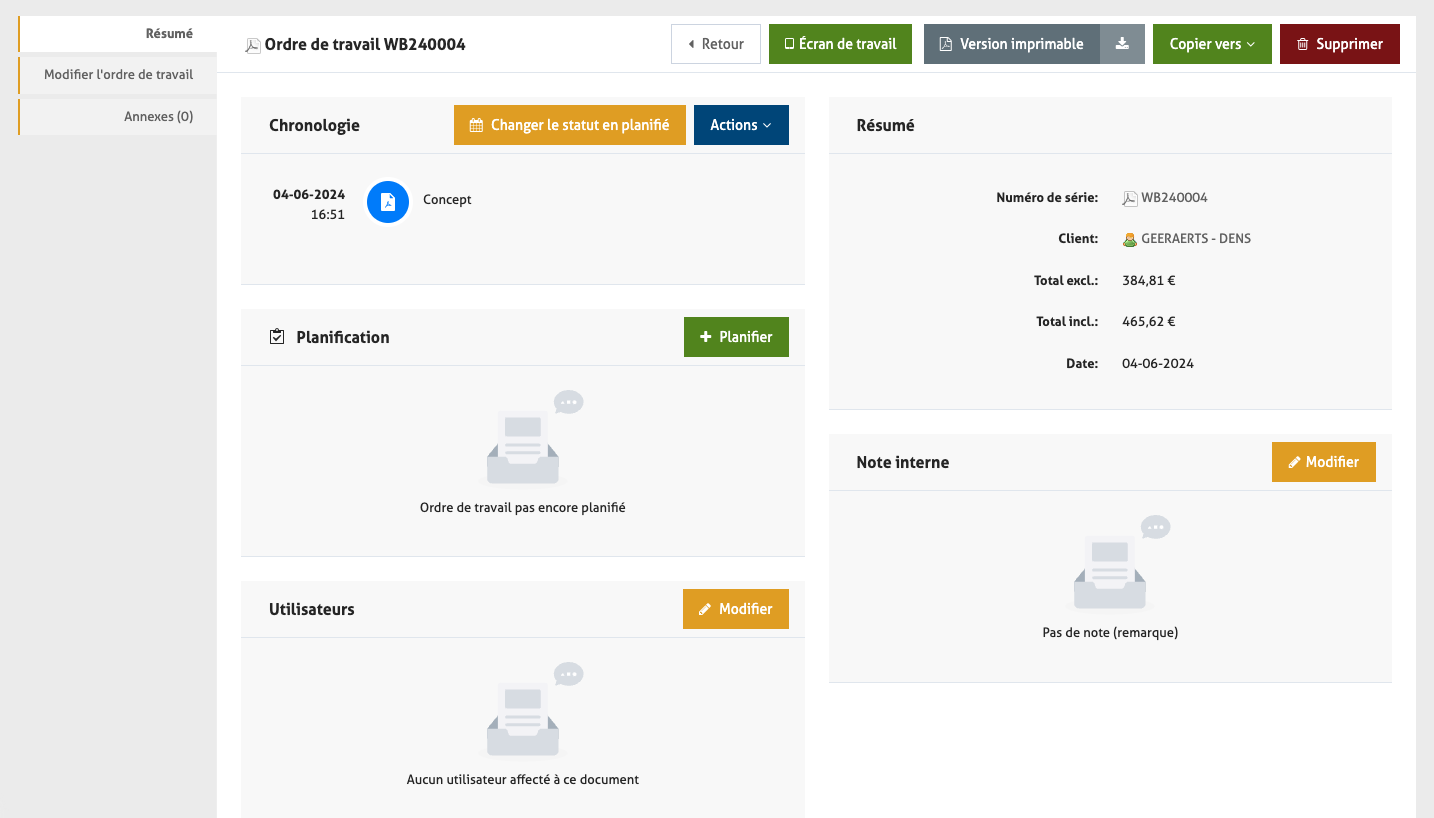
Task: Open Écran de travail
Action: point(839,44)
